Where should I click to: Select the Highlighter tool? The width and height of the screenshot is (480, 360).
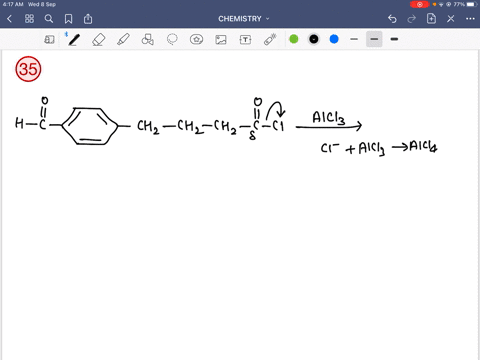coord(123,39)
